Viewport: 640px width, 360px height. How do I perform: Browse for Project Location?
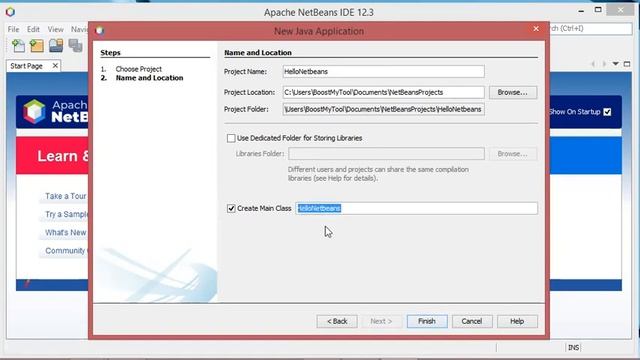(x=513, y=92)
